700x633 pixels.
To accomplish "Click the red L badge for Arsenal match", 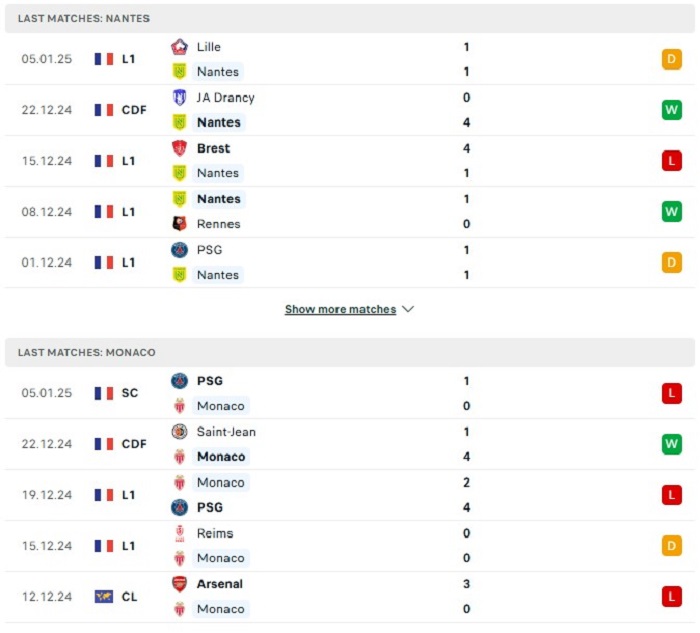I will tap(671, 596).
